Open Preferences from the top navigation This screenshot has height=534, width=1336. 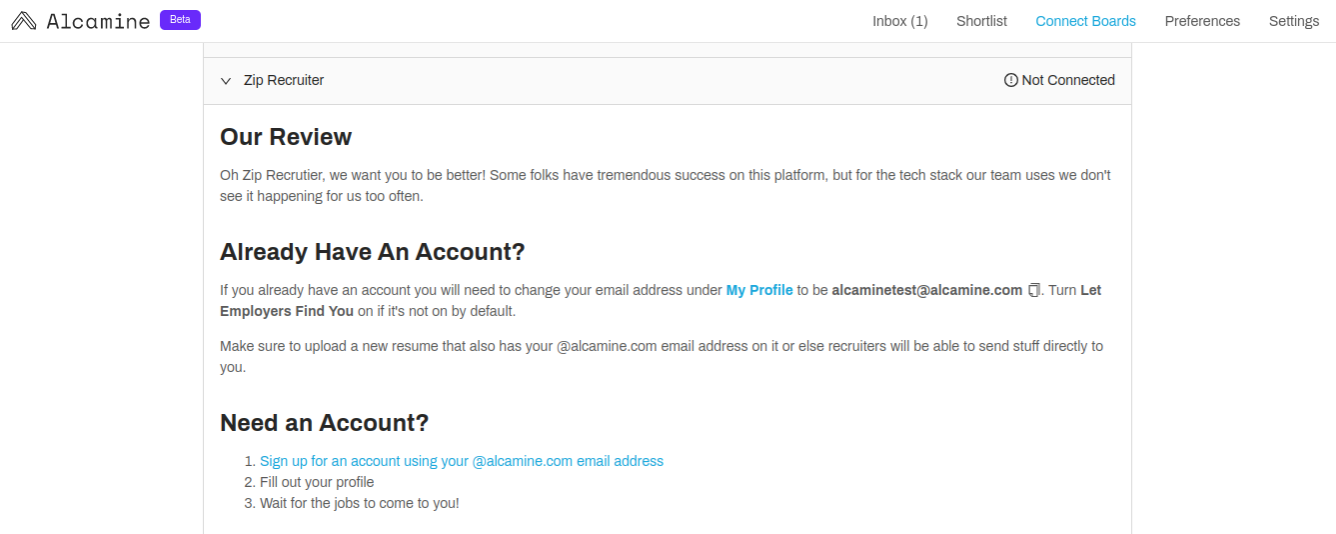[1202, 21]
